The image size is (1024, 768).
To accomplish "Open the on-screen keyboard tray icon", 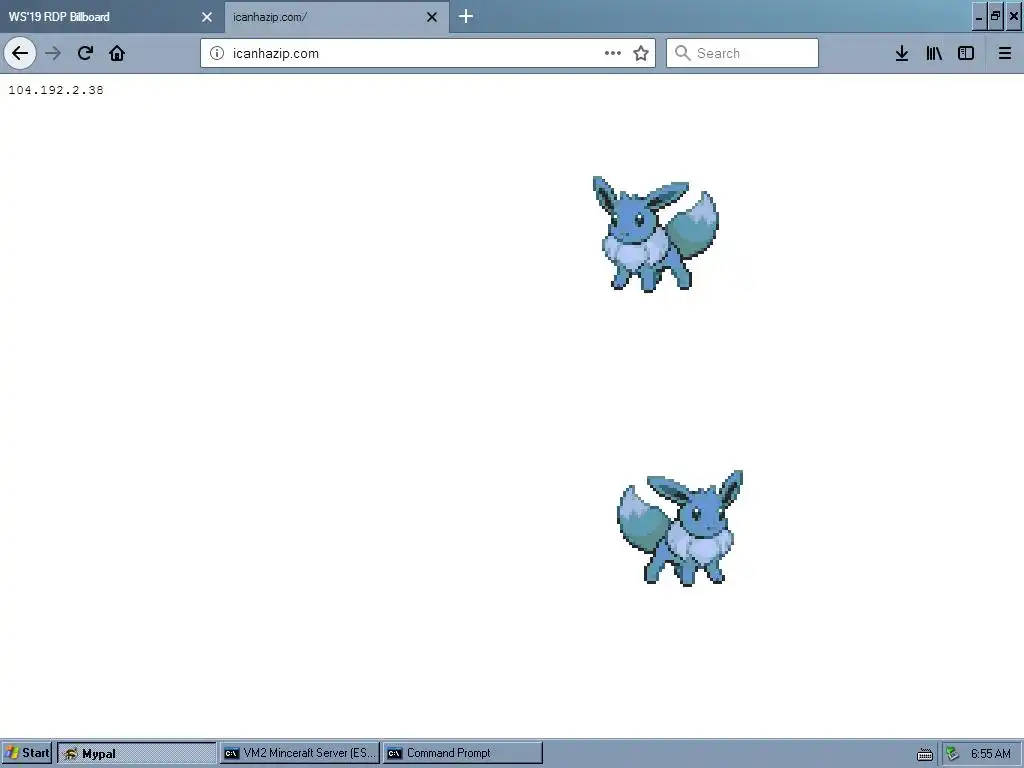I will click(925, 754).
